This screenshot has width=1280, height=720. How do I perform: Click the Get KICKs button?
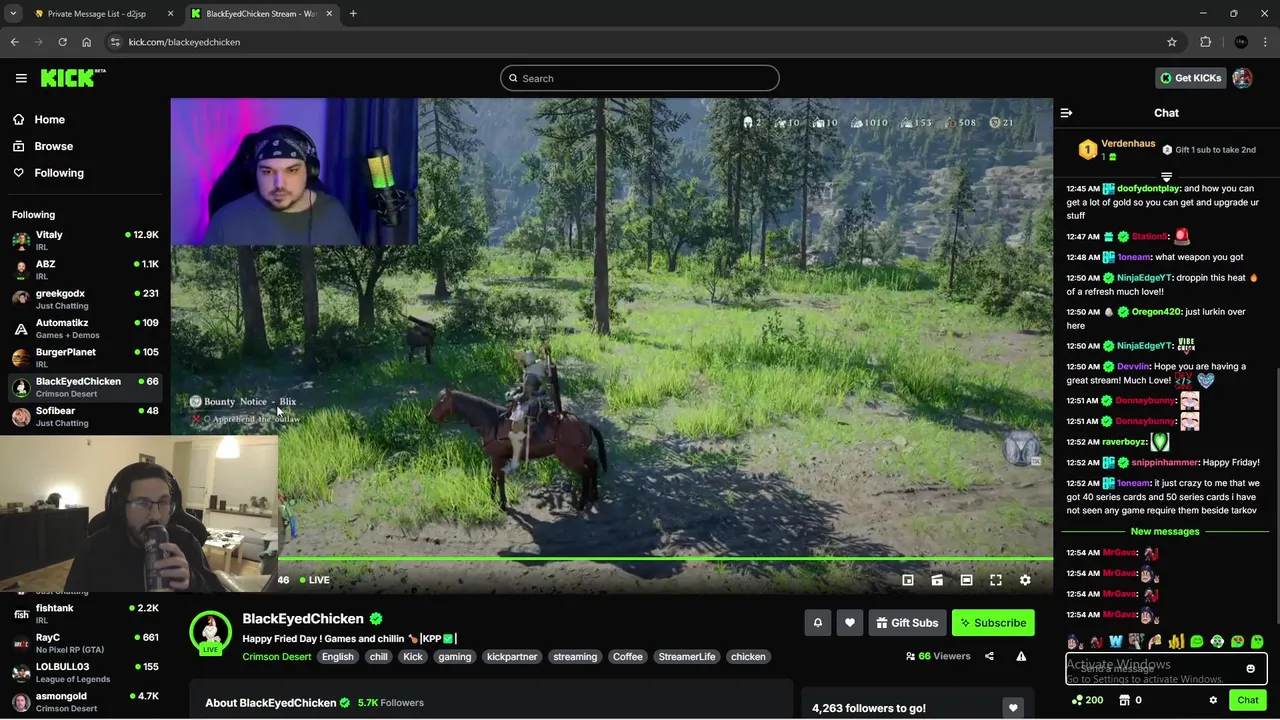pyautogui.click(x=1190, y=78)
